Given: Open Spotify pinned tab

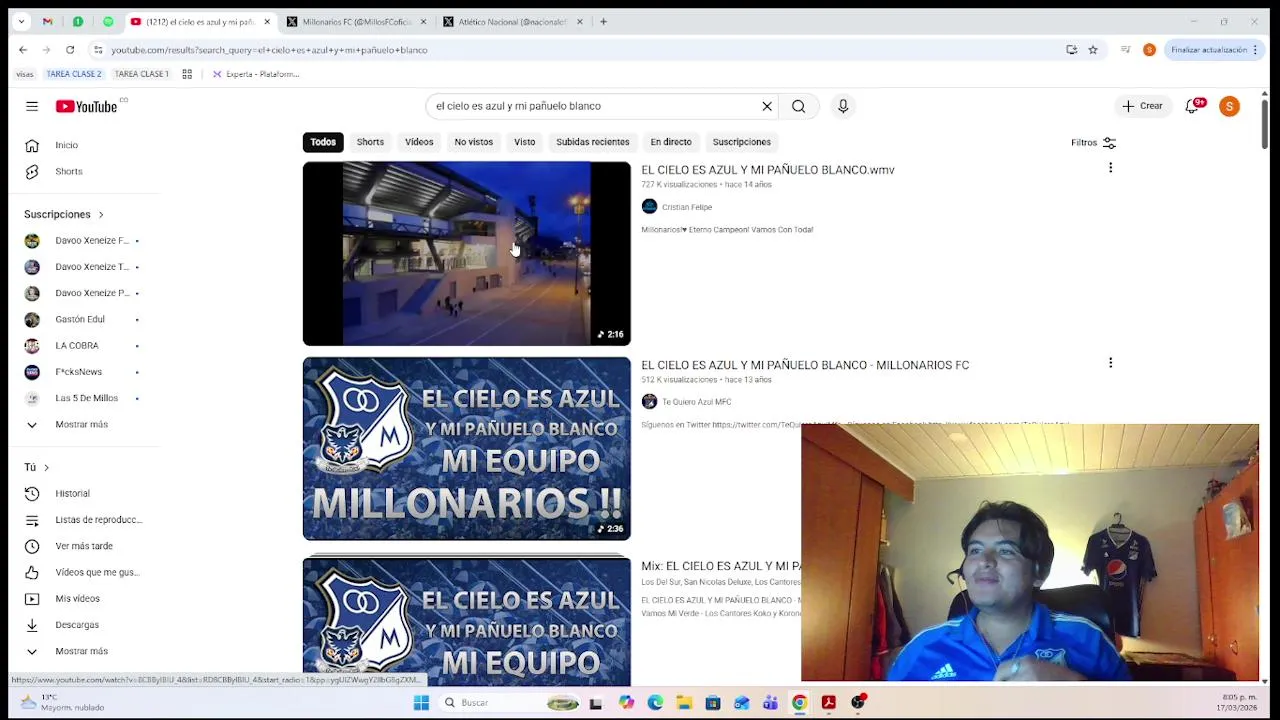Looking at the screenshot, I should [108, 21].
